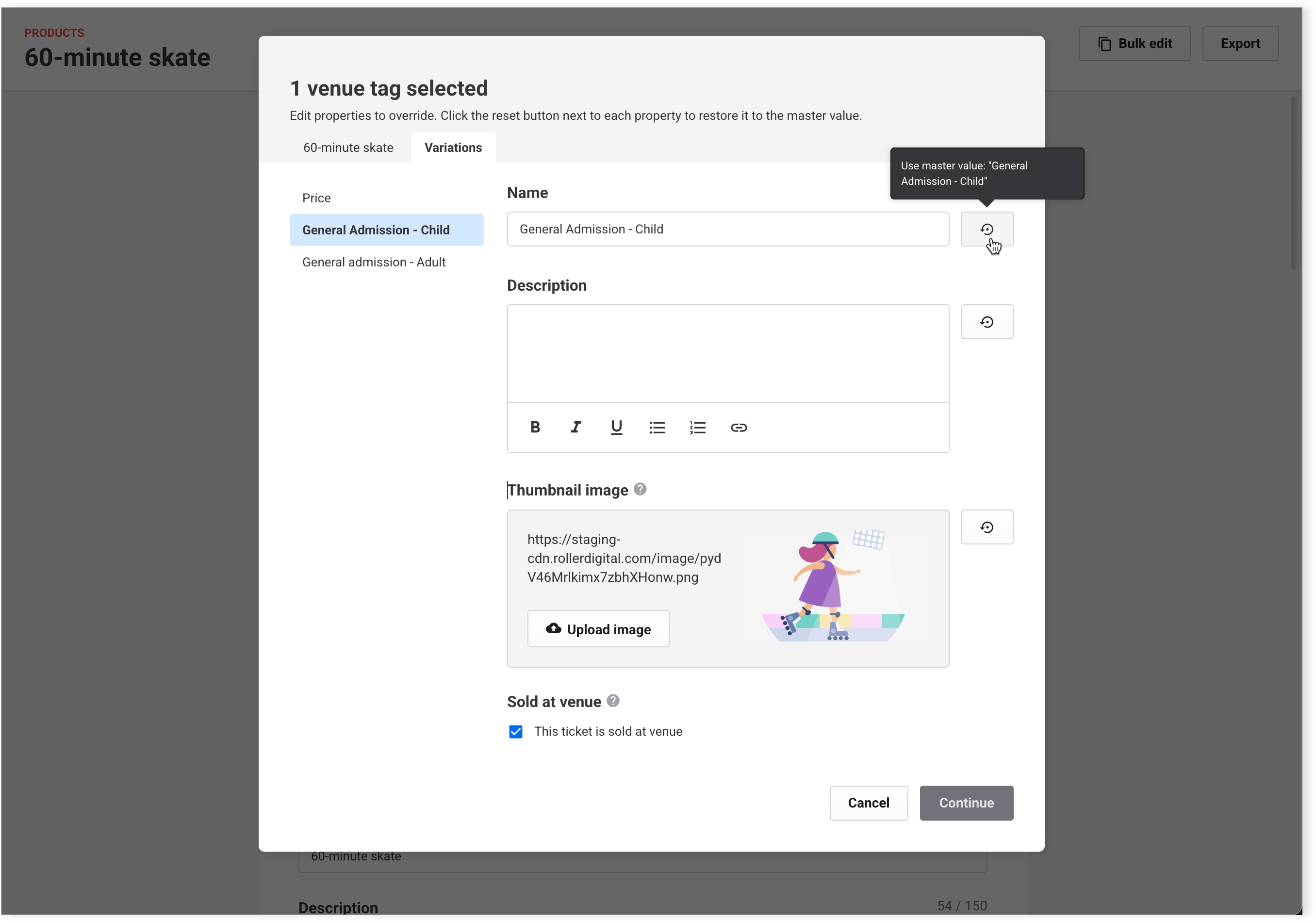Select General admission - Adult variation

(x=374, y=263)
